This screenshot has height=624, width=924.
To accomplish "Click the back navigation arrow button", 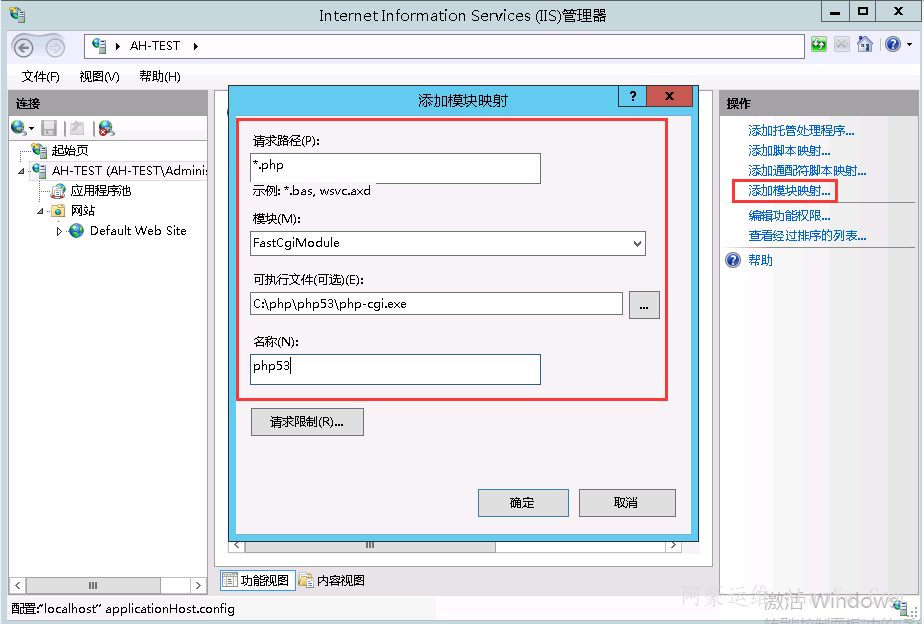I will (24, 47).
